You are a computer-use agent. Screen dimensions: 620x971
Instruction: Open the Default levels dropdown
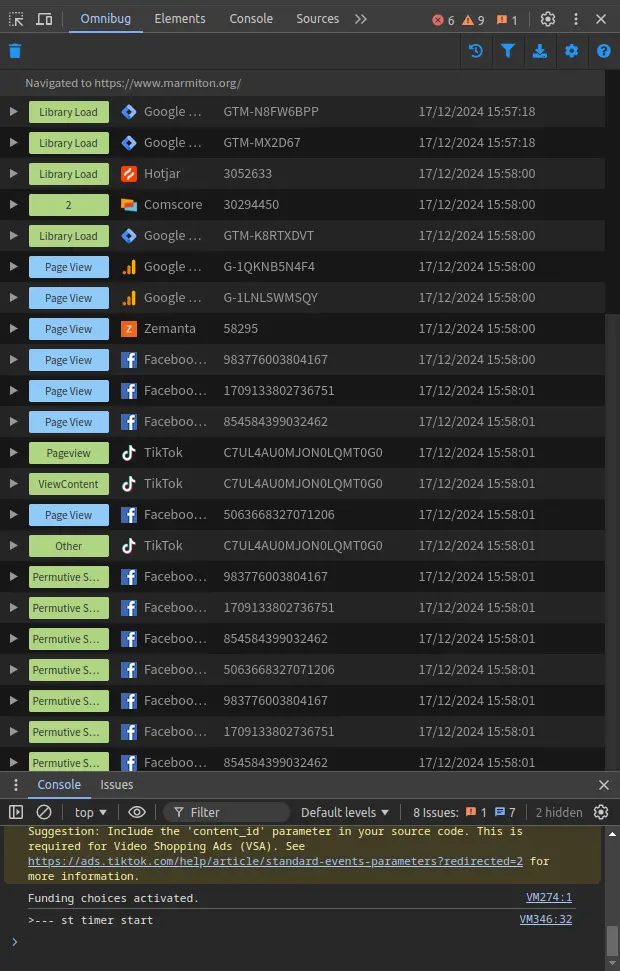coord(346,812)
